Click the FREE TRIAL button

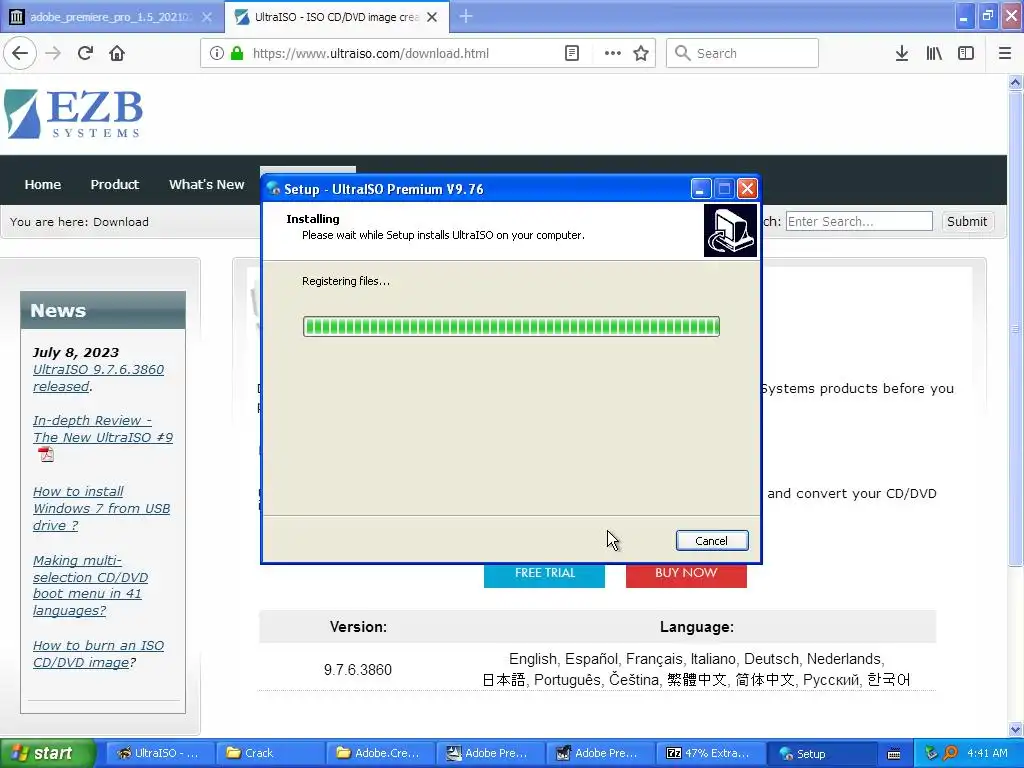pos(544,575)
